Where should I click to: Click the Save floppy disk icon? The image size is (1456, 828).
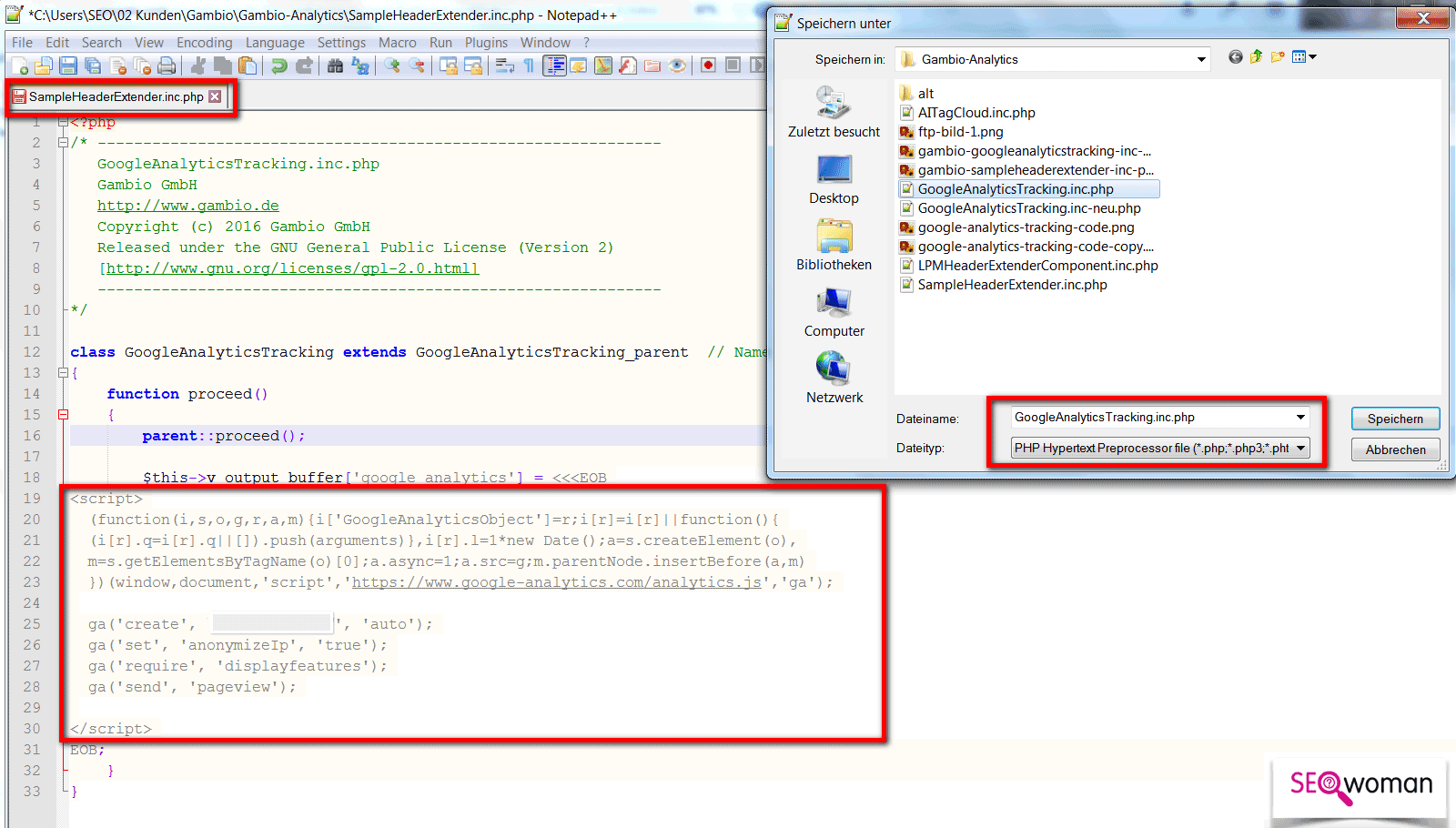pyautogui.click(x=67, y=66)
